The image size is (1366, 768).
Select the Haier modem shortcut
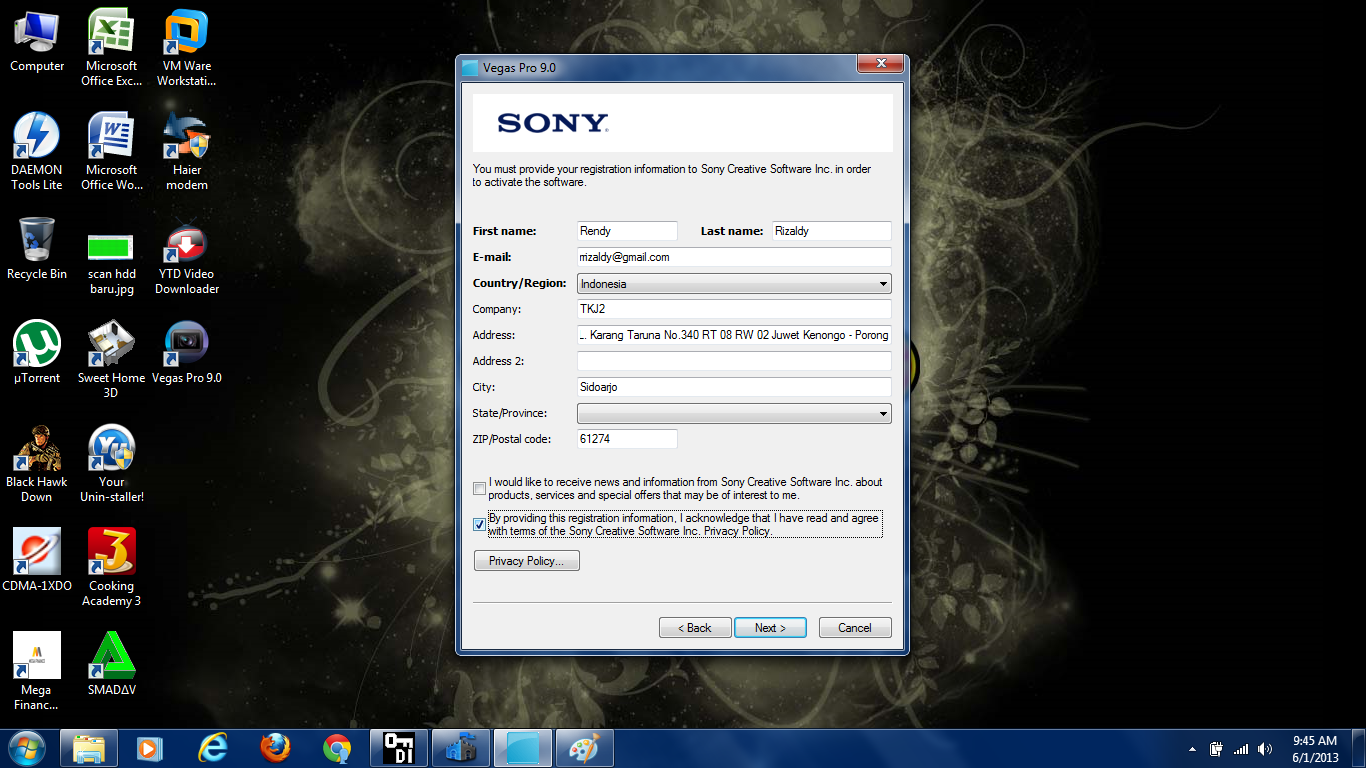click(x=186, y=151)
